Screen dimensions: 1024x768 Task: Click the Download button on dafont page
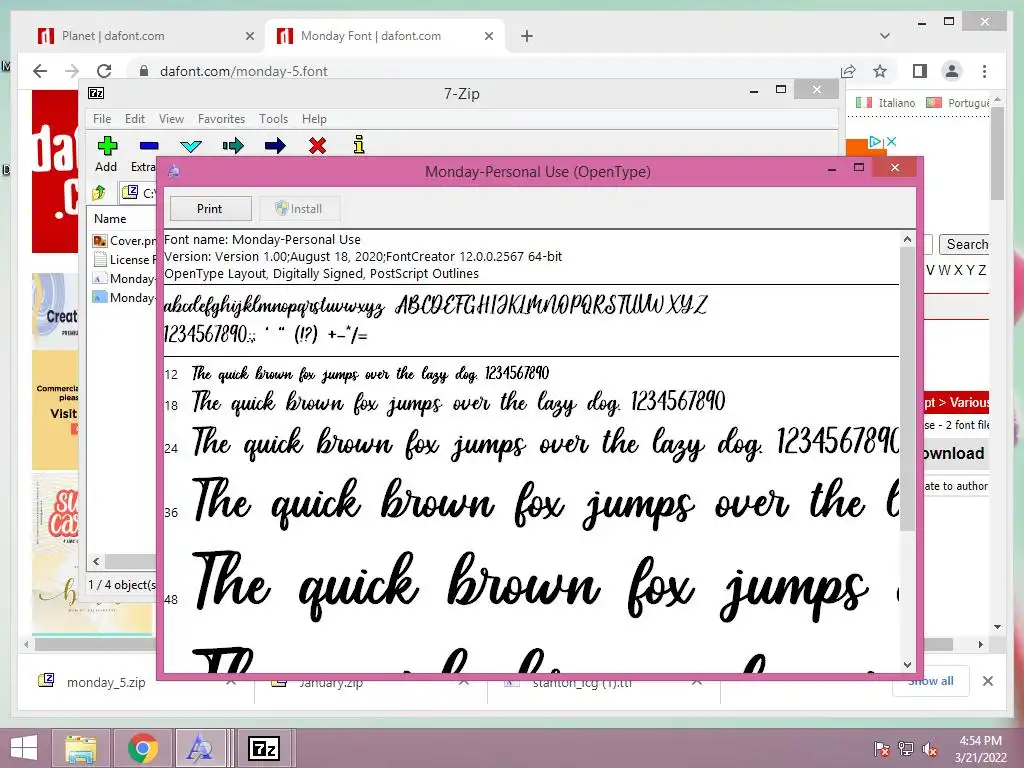tap(954, 453)
